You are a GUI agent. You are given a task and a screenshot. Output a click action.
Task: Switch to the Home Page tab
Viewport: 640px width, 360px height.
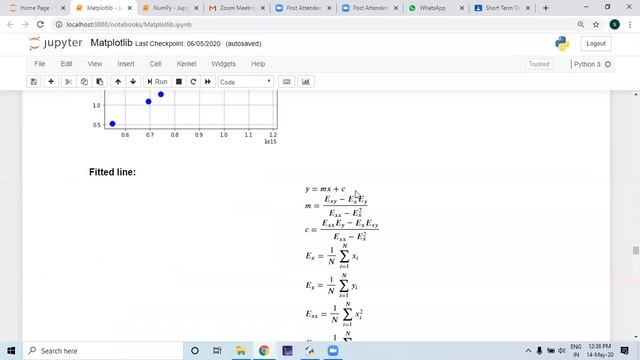pyautogui.click(x=36, y=8)
